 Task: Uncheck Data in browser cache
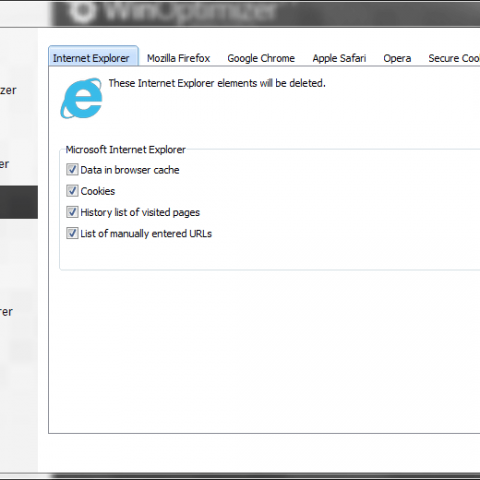72,170
